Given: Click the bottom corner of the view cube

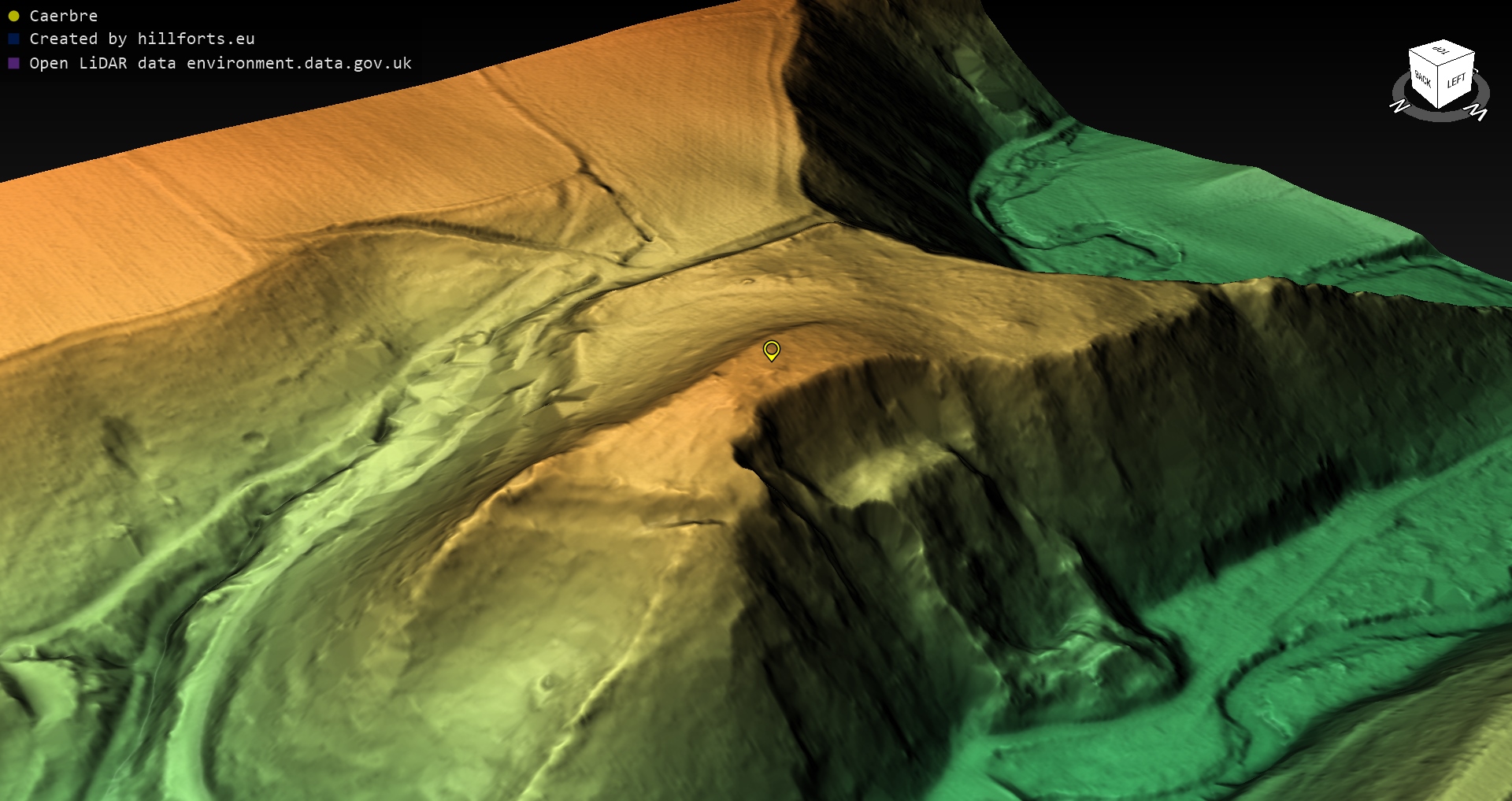Looking at the screenshot, I should point(1440,108).
